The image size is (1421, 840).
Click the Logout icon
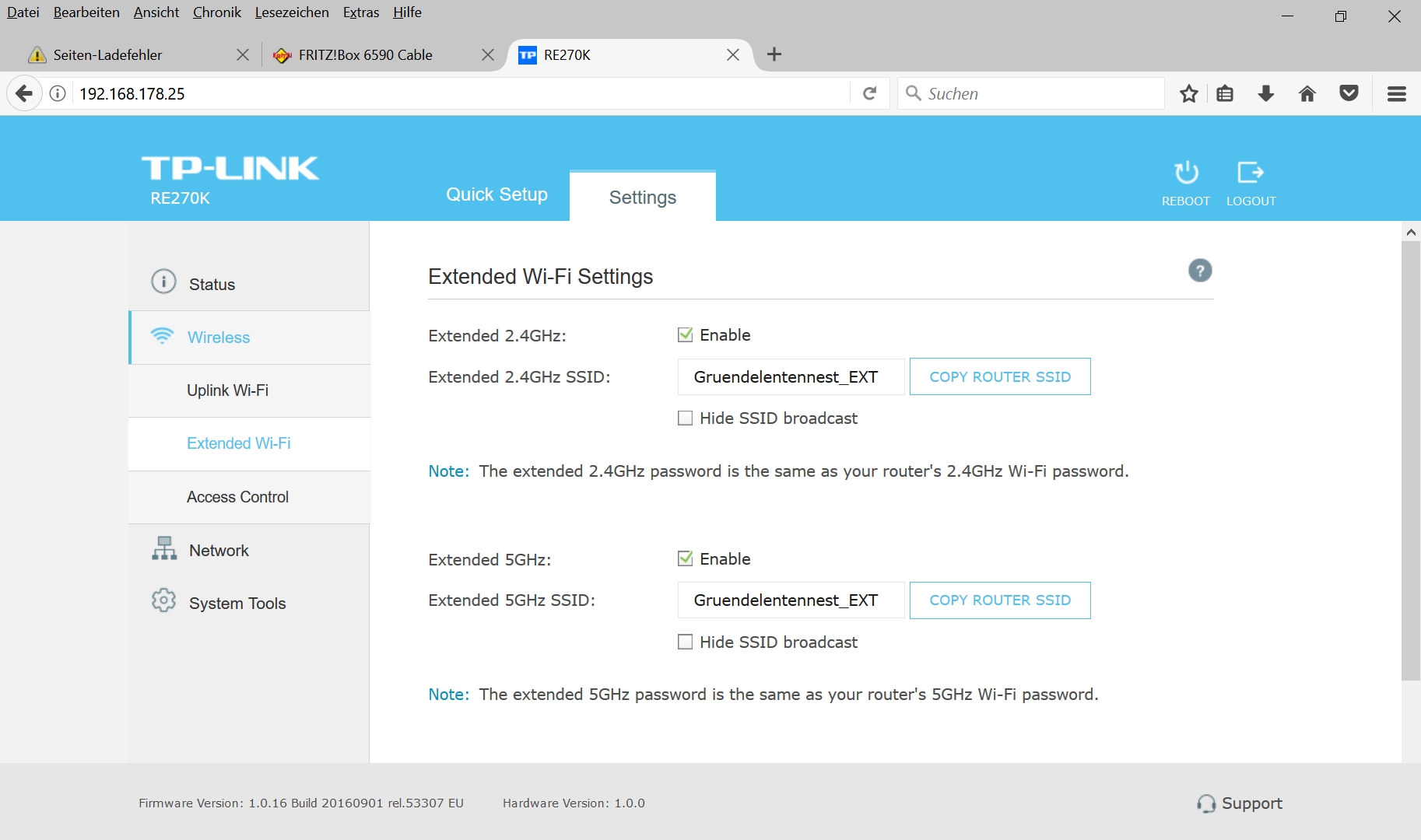coord(1251,172)
